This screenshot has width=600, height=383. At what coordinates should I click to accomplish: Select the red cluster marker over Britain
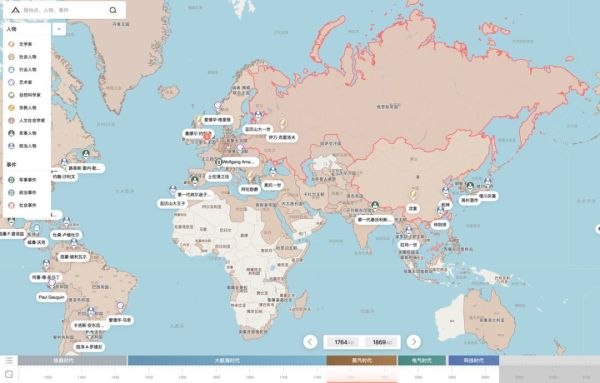point(207,136)
